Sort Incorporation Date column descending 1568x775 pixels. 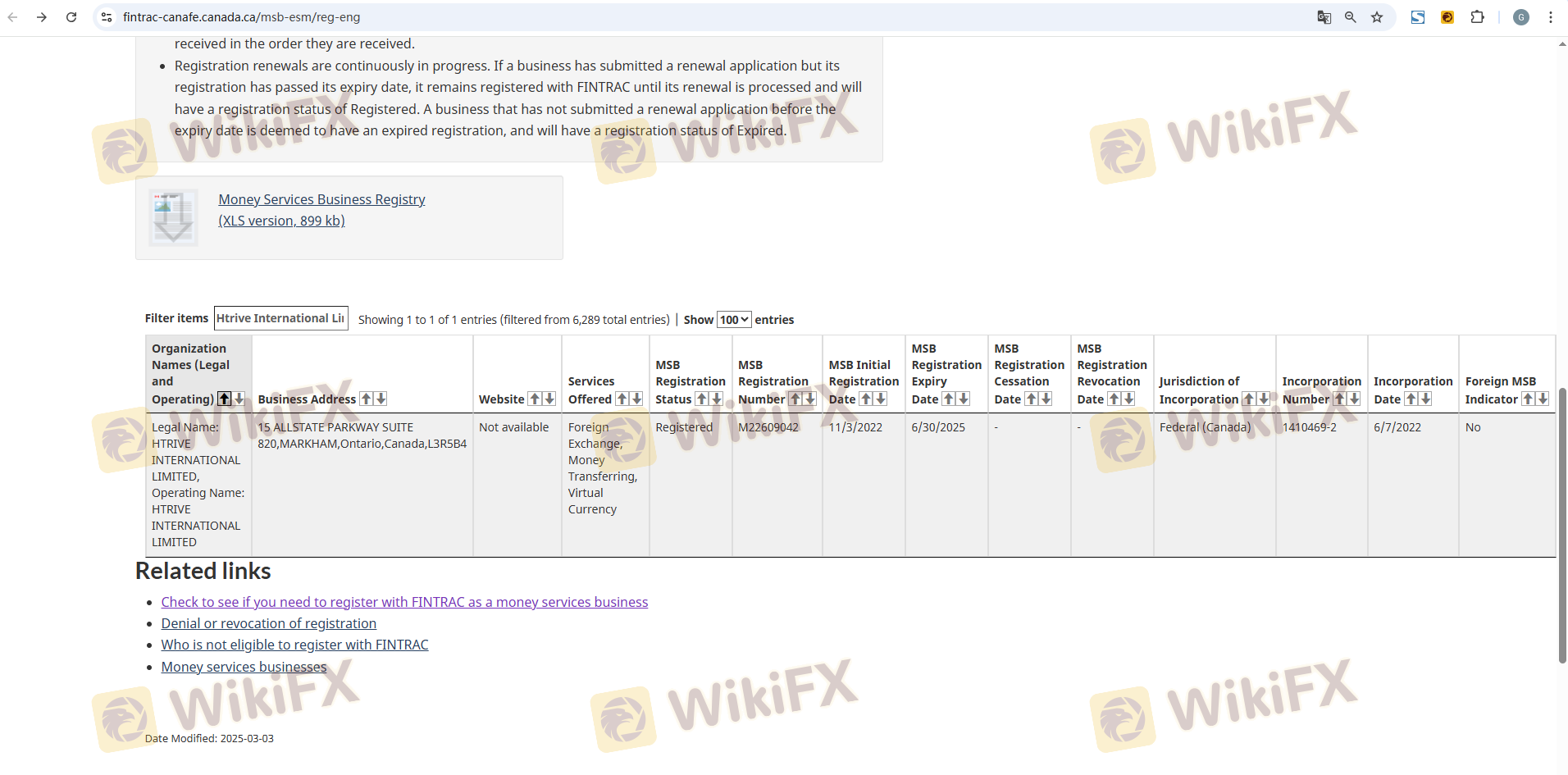1426,399
